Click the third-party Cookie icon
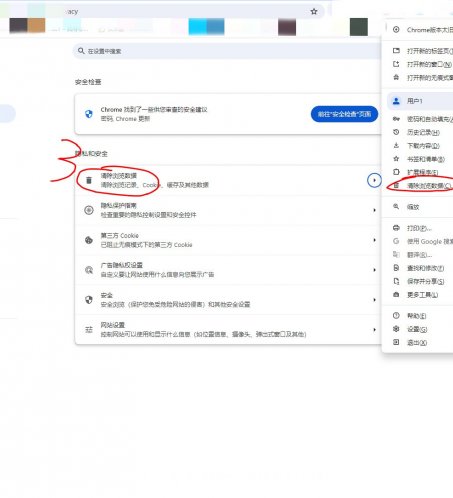 [89, 240]
